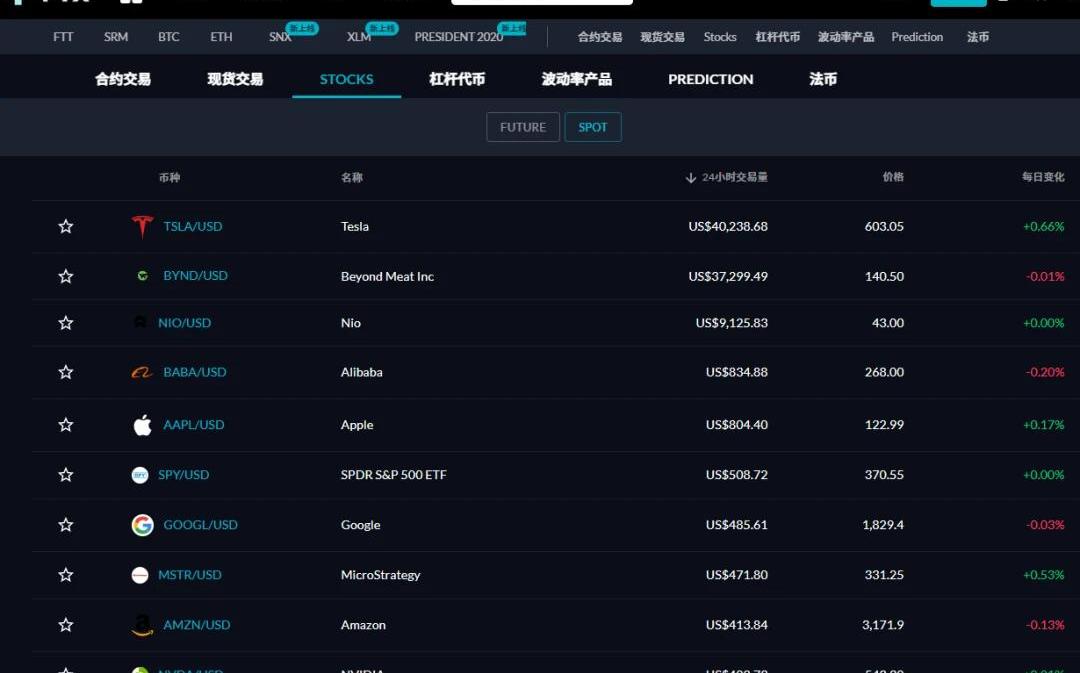Click the Amazon logo icon
This screenshot has width=1080, height=673.
(x=143, y=625)
